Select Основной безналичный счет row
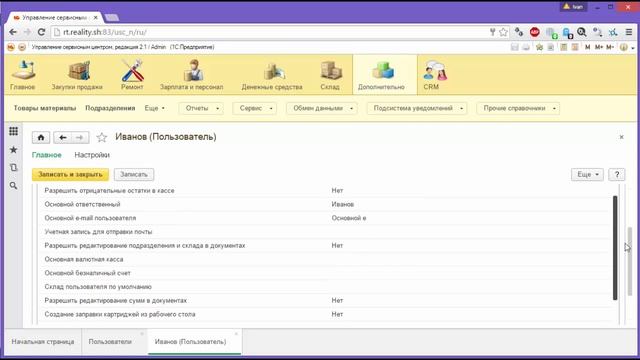The height and width of the screenshot is (360, 640). click(328, 273)
